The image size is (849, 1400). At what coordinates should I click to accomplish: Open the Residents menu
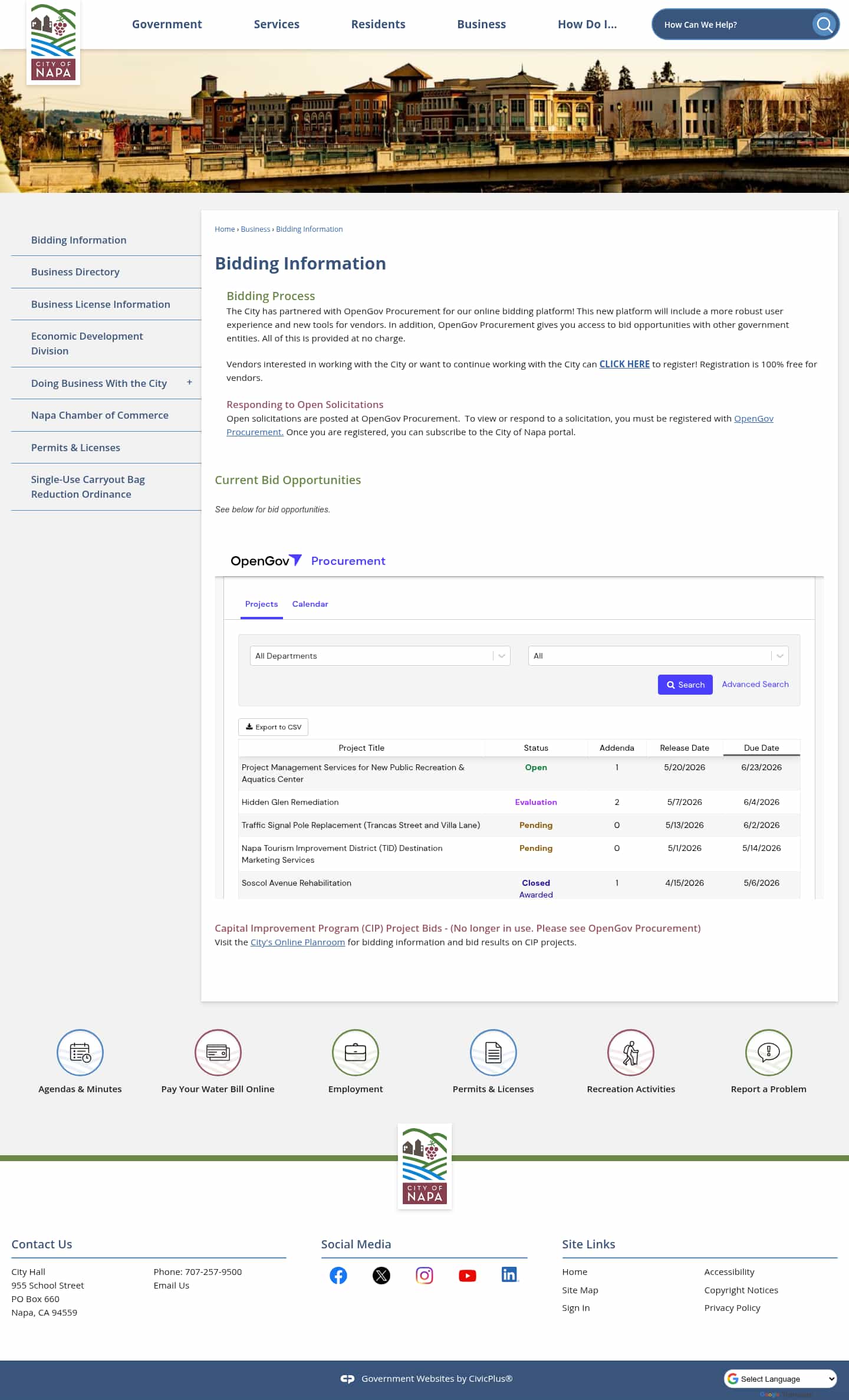click(x=379, y=24)
